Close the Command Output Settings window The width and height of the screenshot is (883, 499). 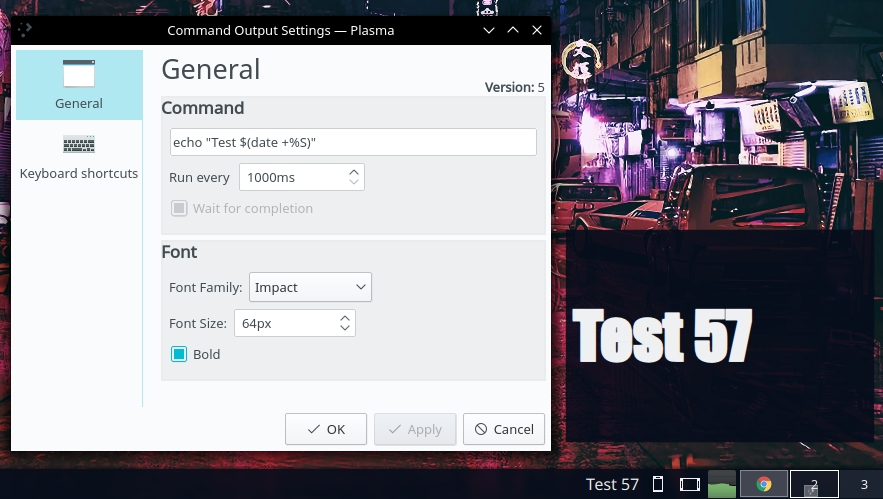pos(537,30)
